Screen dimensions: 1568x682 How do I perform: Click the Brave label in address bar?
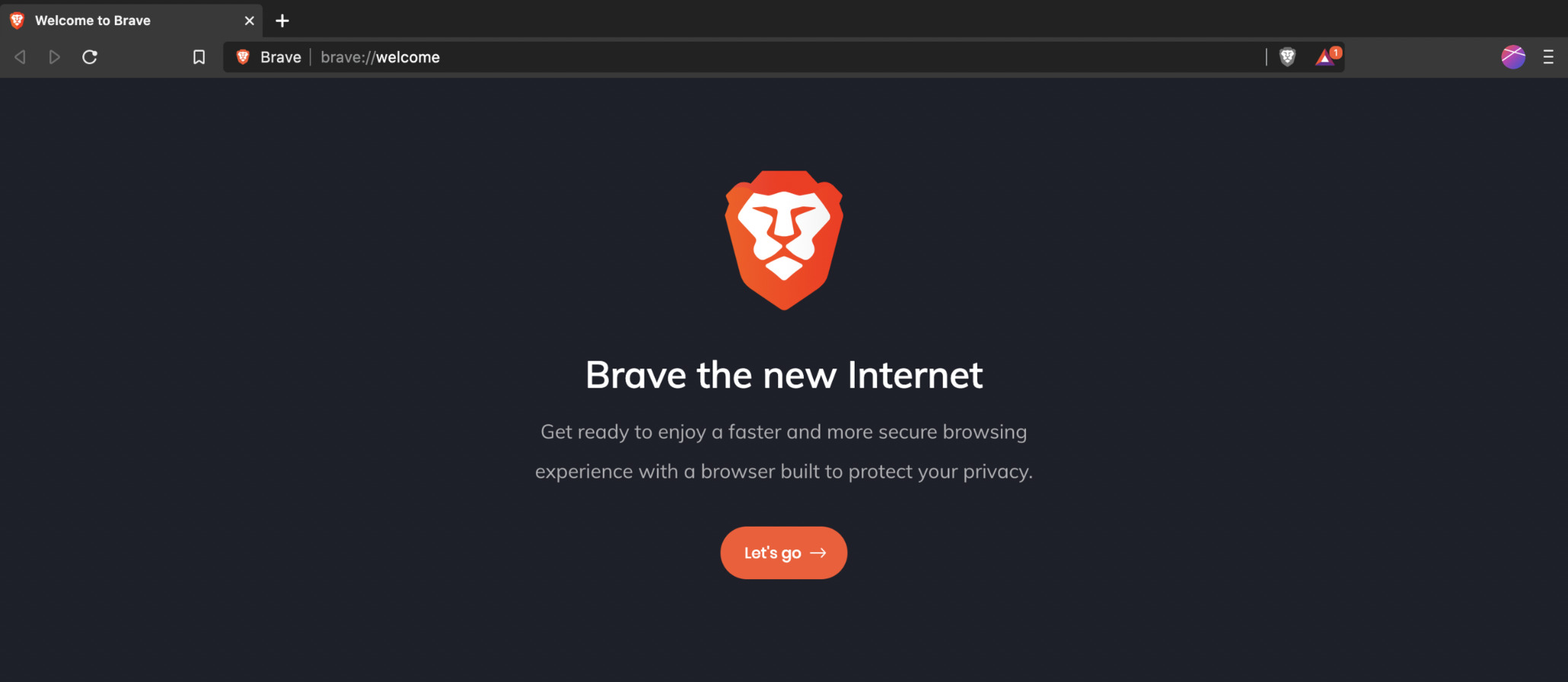pos(281,57)
